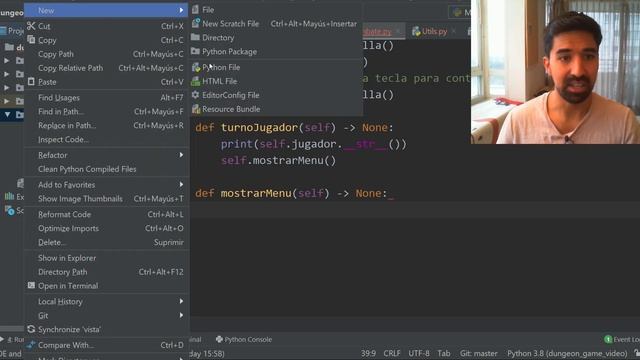Choose Optimize Imports

[x=106, y=229]
